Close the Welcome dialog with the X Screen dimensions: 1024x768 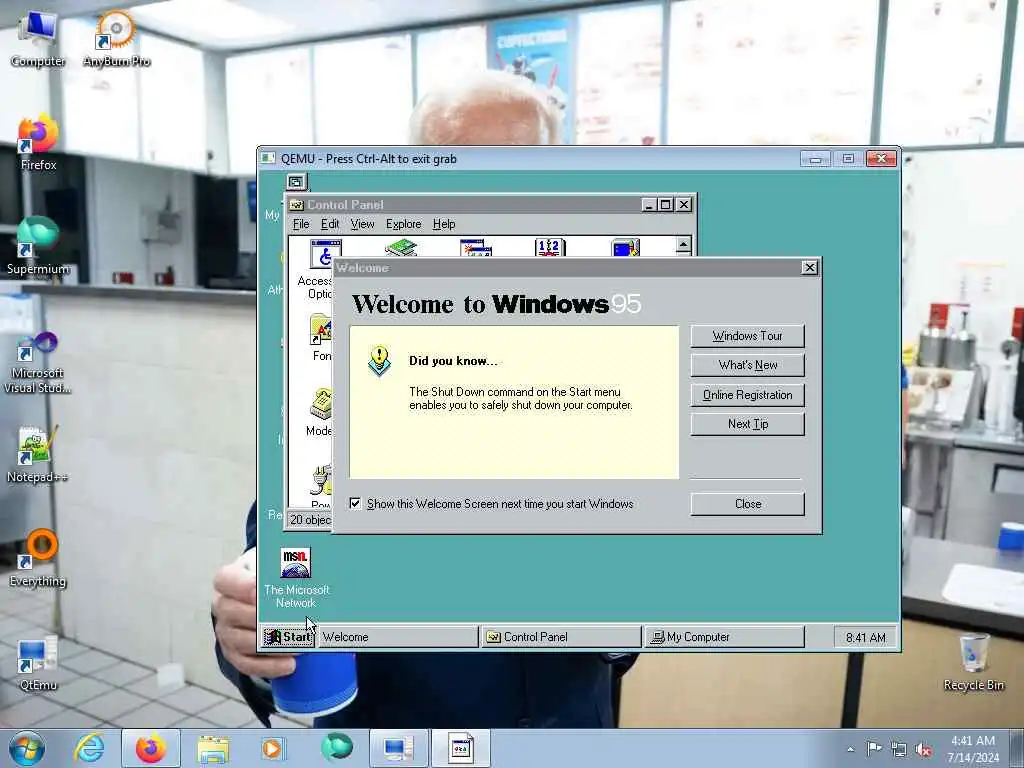click(809, 267)
